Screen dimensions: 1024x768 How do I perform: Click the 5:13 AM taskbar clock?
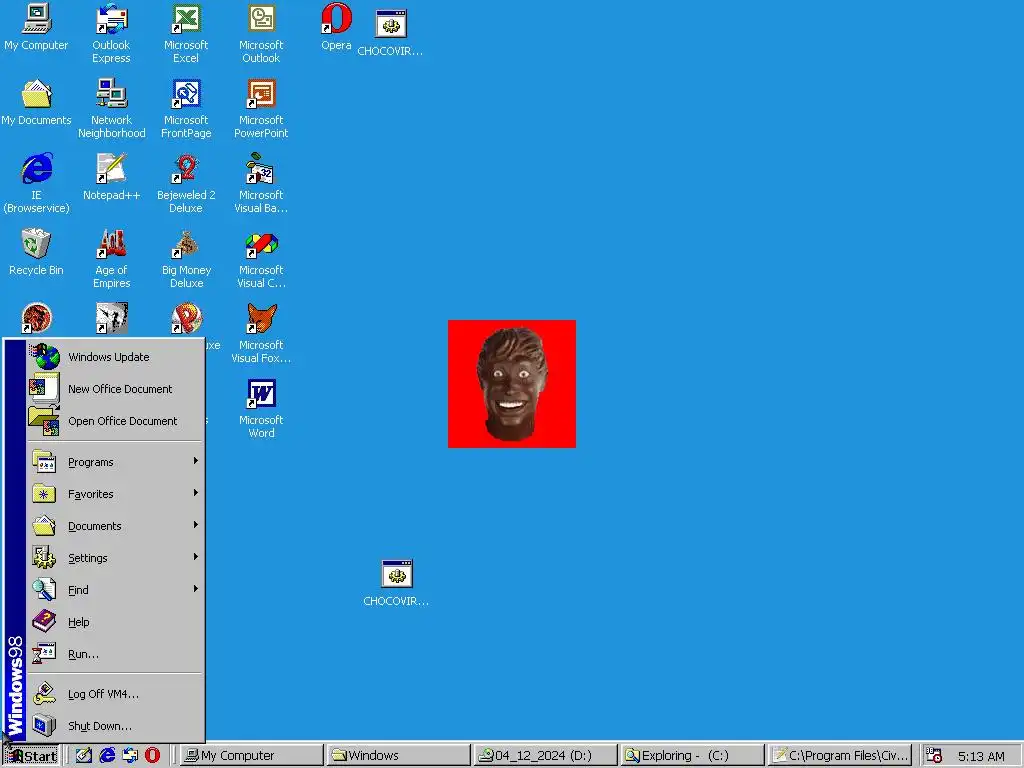click(981, 756)
